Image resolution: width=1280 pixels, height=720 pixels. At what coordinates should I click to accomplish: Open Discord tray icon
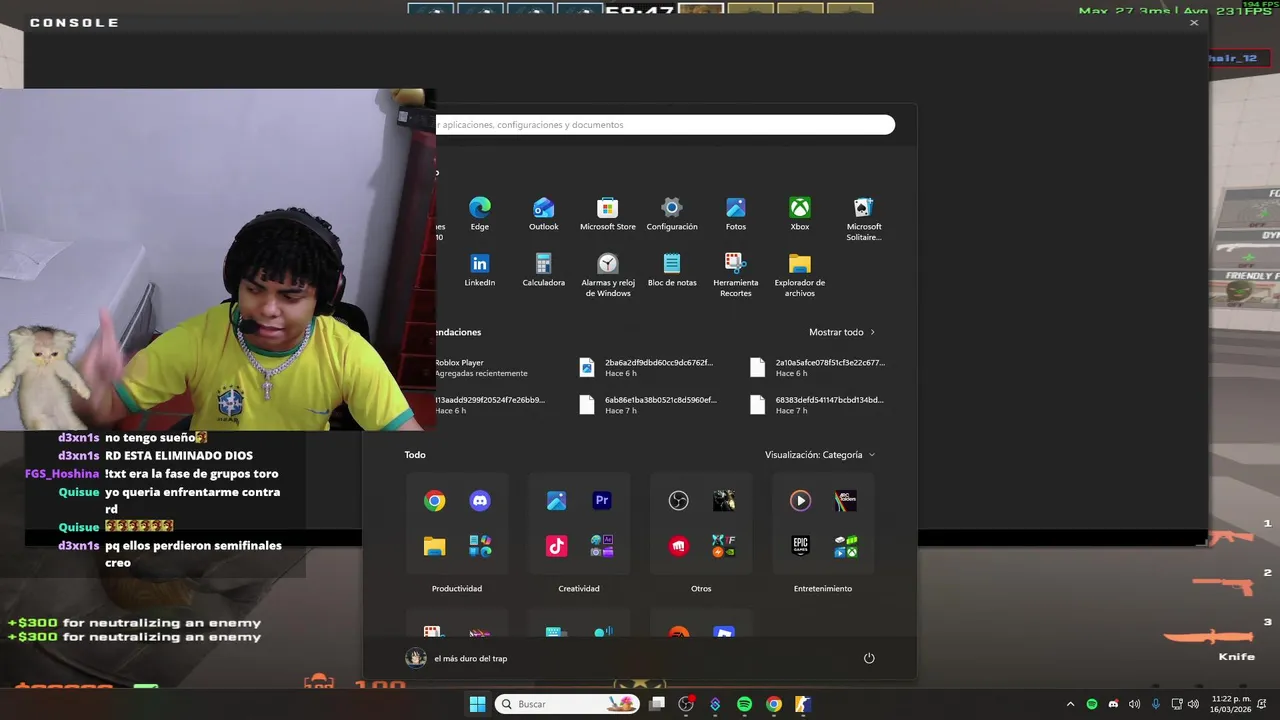click(1113, 704)
